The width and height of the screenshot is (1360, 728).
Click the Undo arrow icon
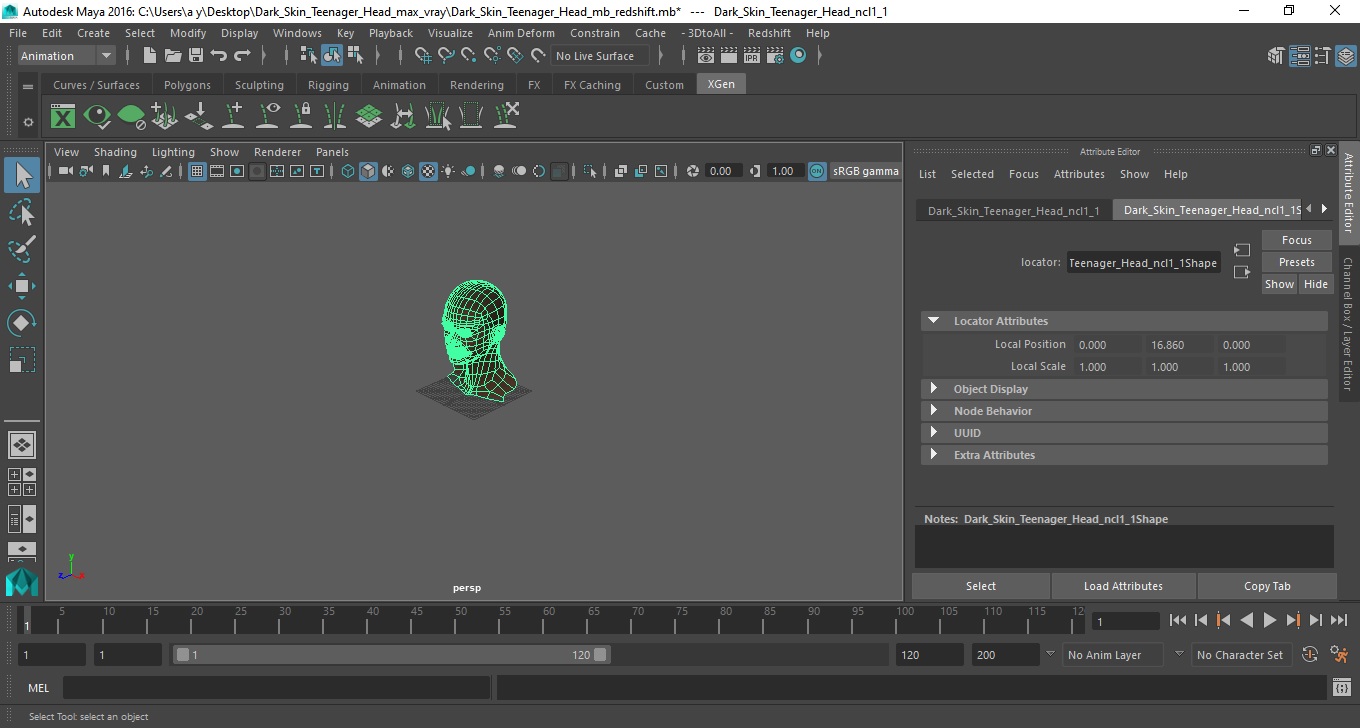[x=219, y=56]
